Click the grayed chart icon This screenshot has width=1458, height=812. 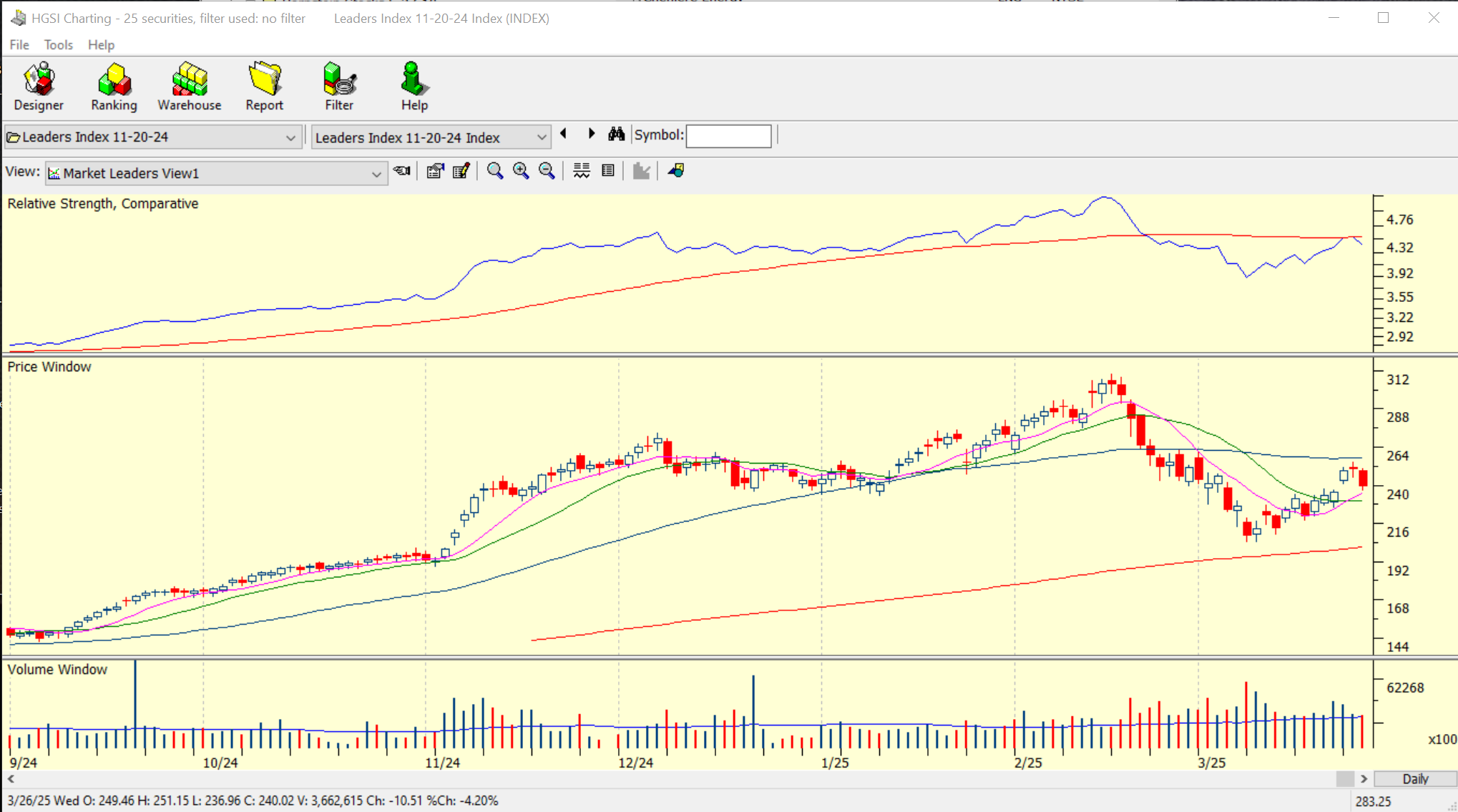[x=642, y=171]
